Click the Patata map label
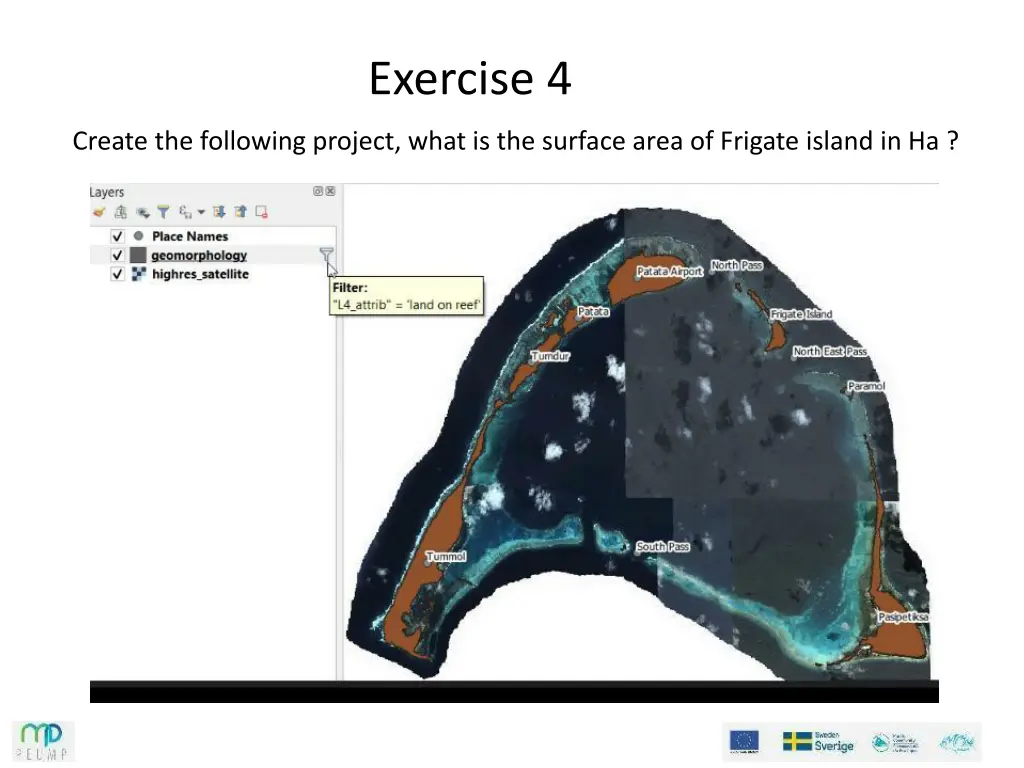Viewport: 1024px width, 768px height. tap(593, 312)
